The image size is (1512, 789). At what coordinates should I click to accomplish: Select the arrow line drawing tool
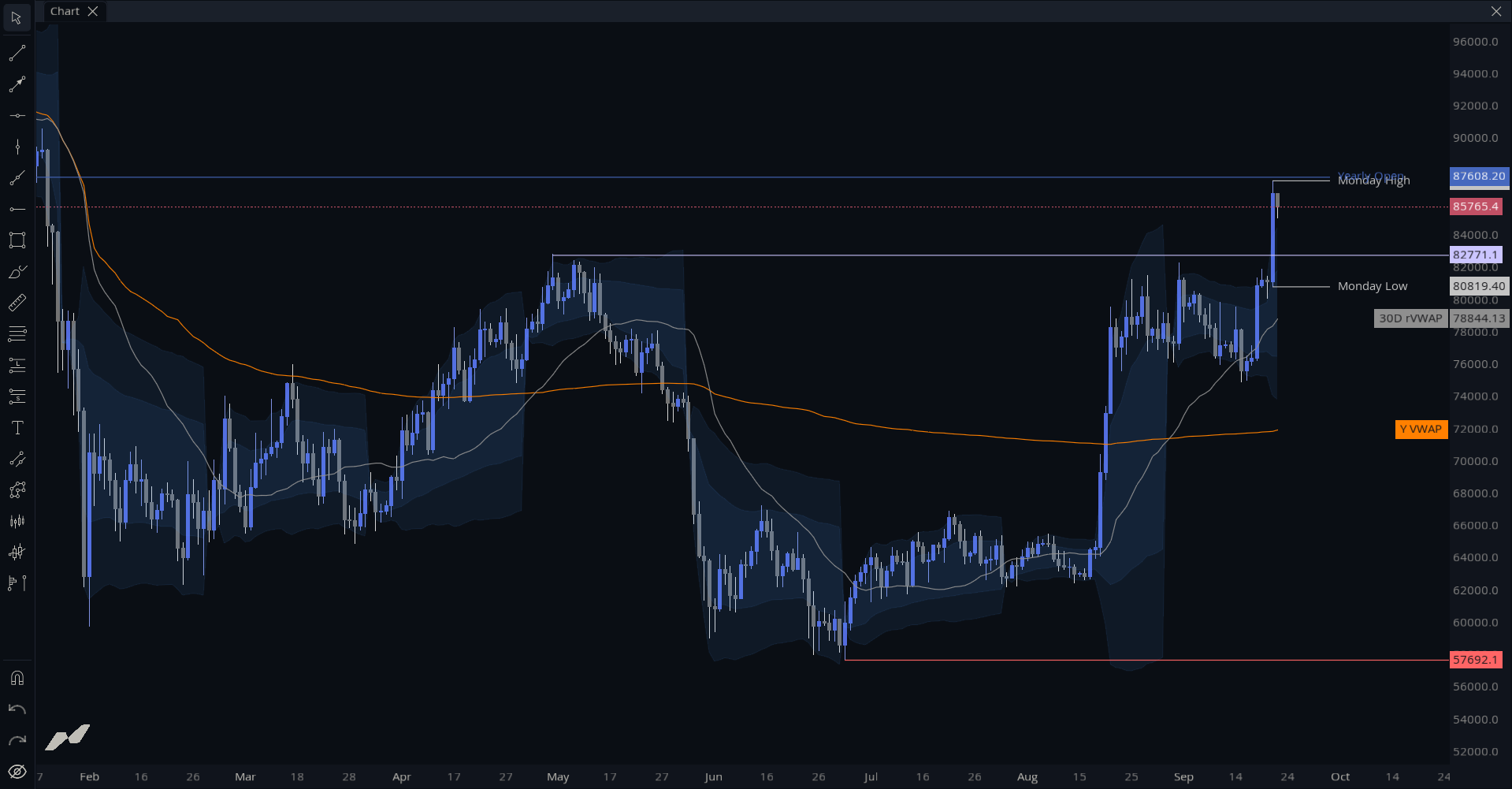pos(17,84)
